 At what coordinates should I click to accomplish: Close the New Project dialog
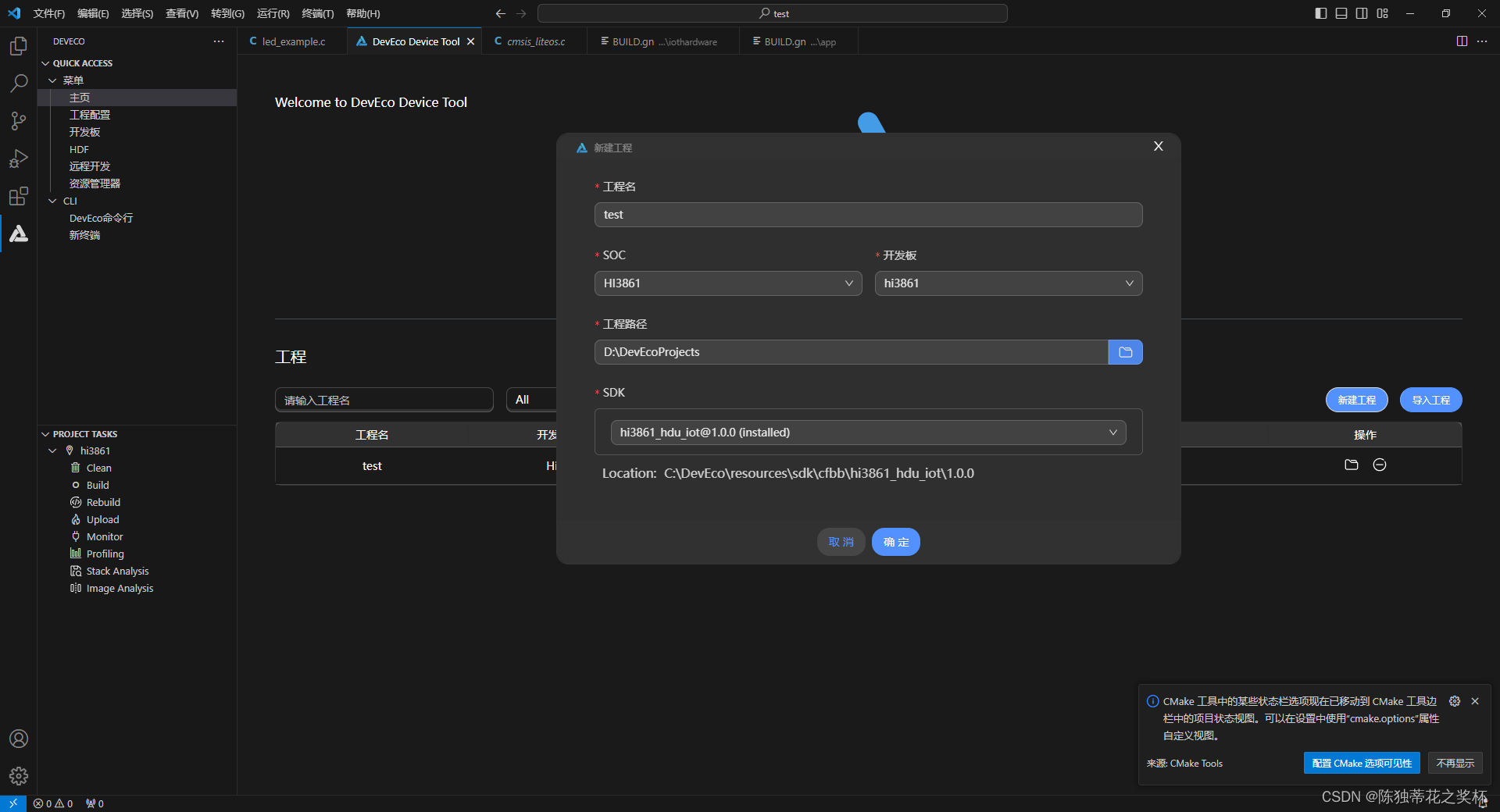(x=1159, y=147)
